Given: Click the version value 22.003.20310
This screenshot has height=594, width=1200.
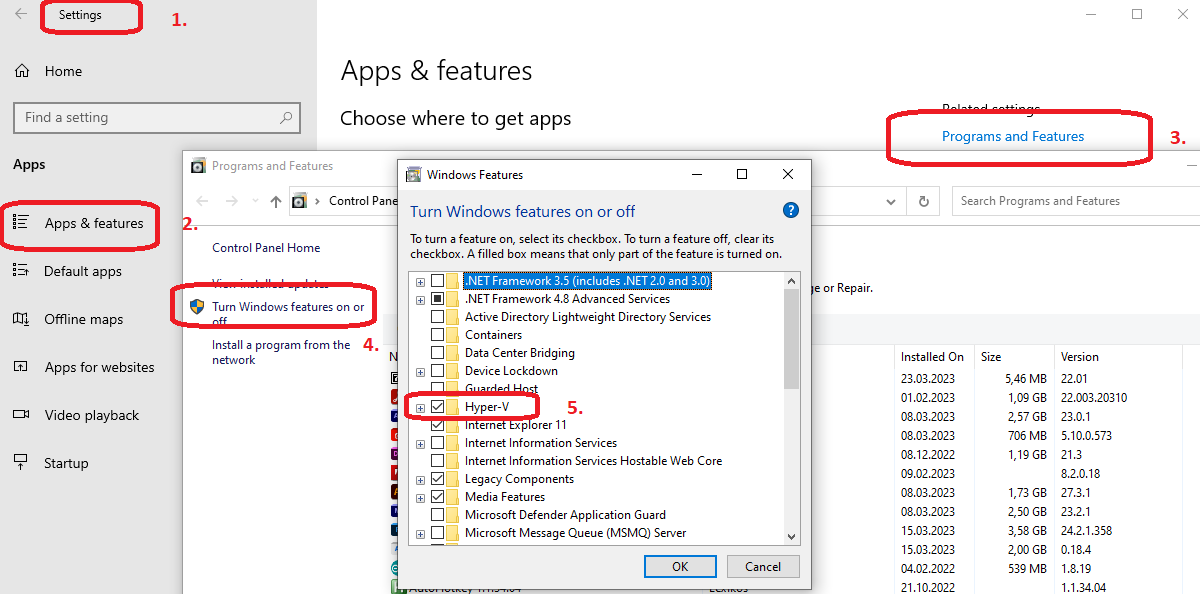Looking at the screenshot, I should (x=1094, y=398).
